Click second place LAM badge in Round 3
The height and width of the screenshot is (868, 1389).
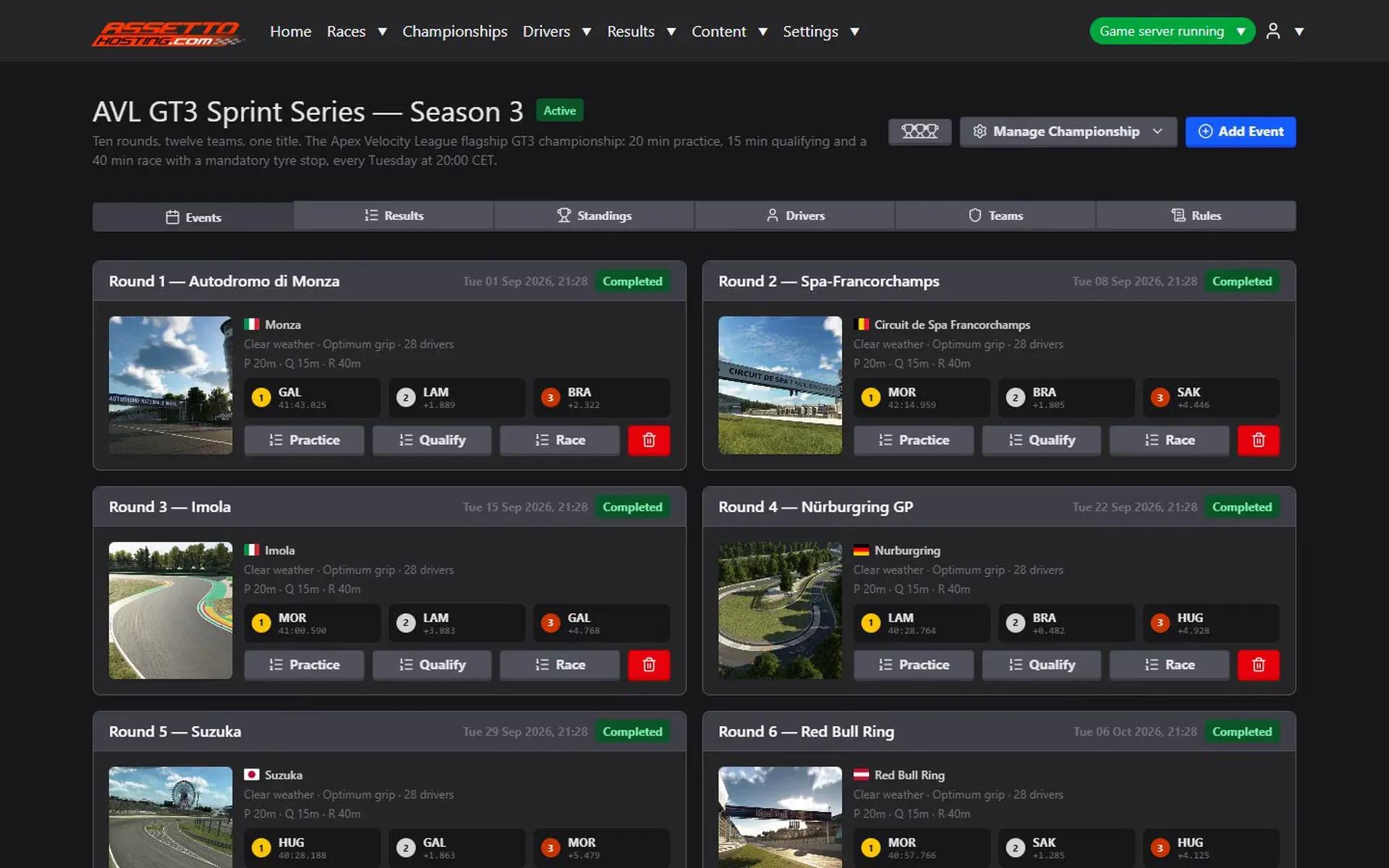(456, 623)
